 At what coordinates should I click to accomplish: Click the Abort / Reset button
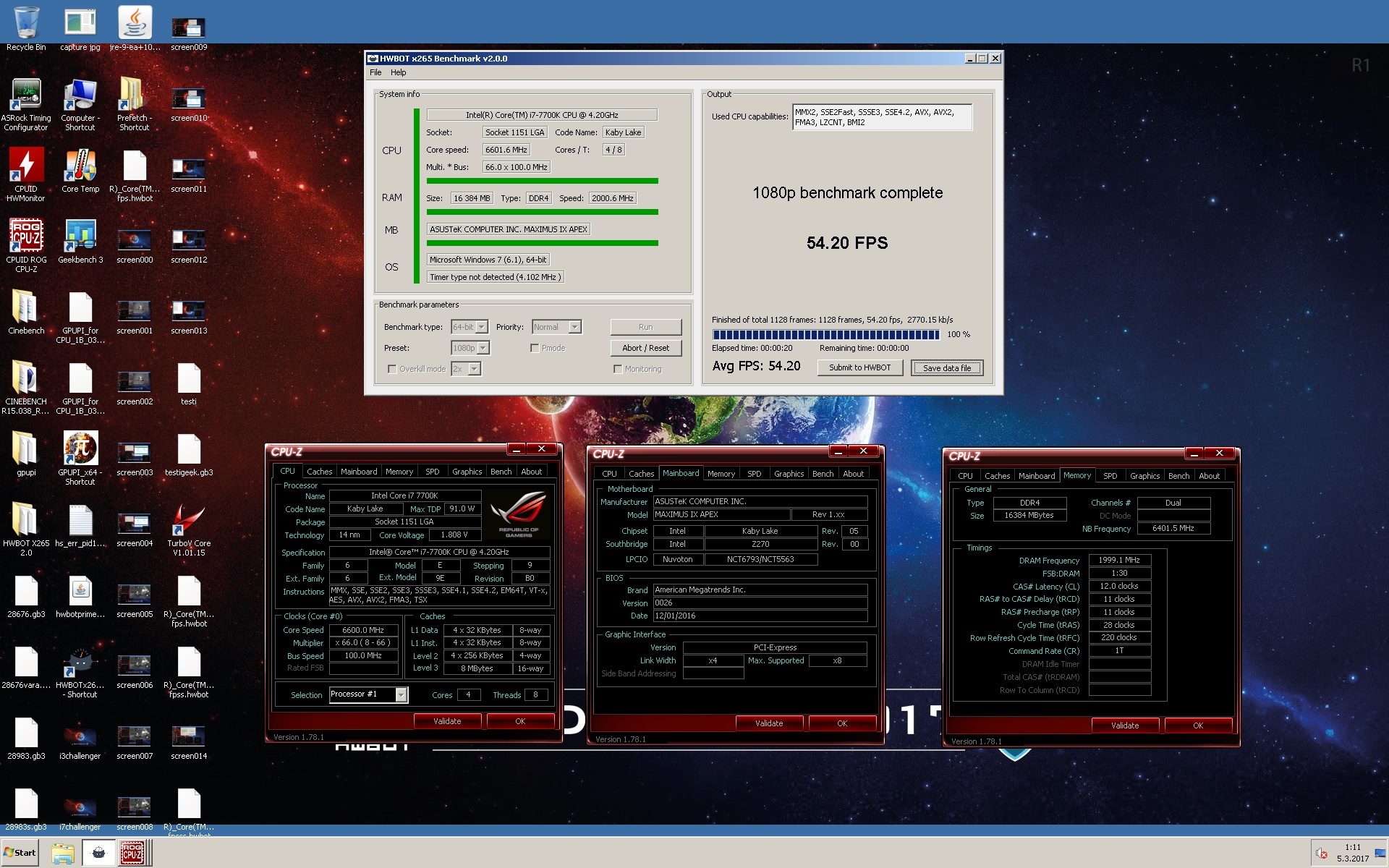coord(645,348)
